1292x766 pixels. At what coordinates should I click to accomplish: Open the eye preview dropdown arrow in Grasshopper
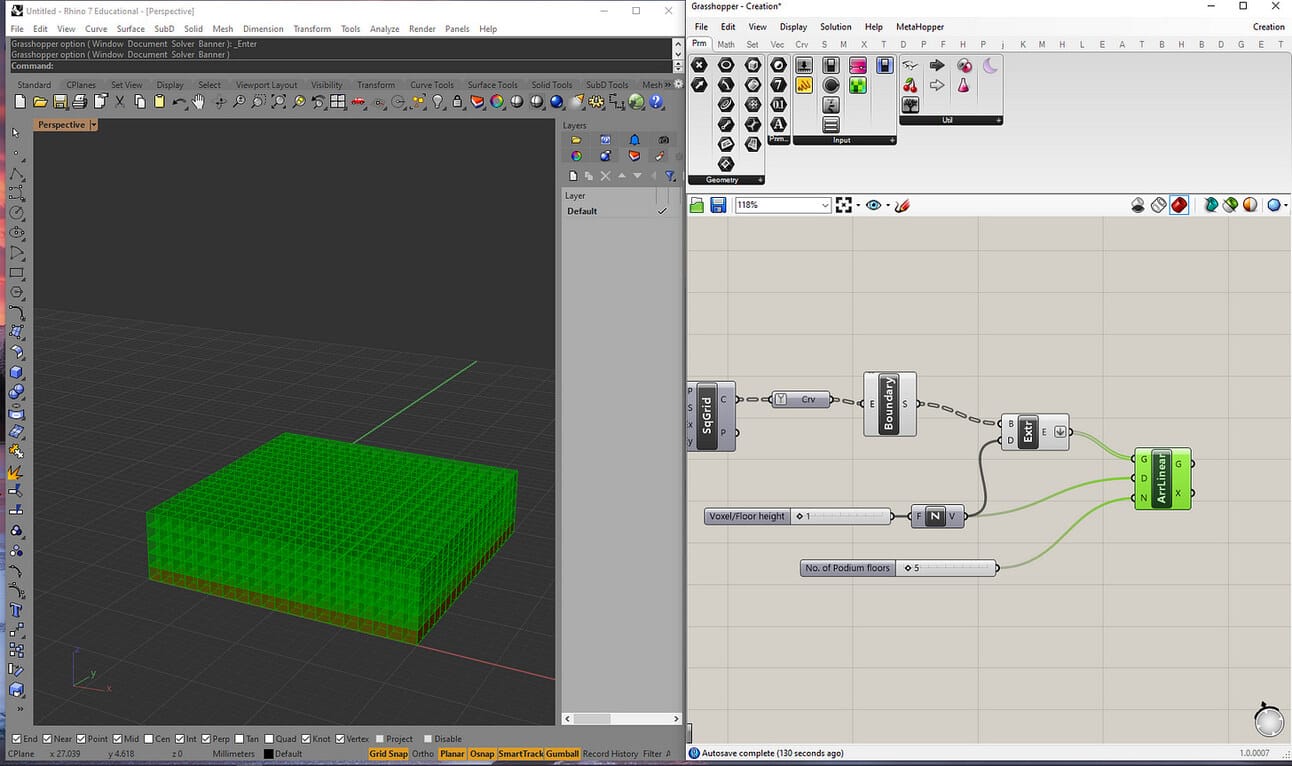(x=888, y=205)
